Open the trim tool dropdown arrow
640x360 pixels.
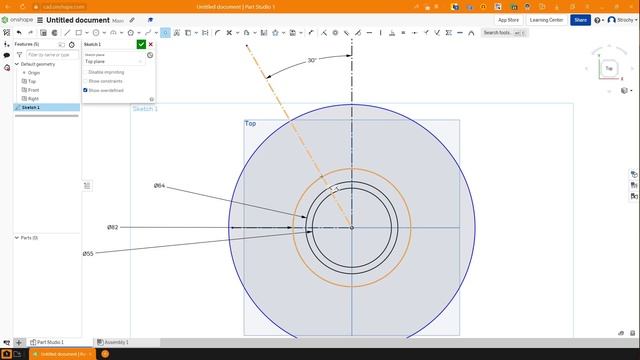tap(237, 33)
